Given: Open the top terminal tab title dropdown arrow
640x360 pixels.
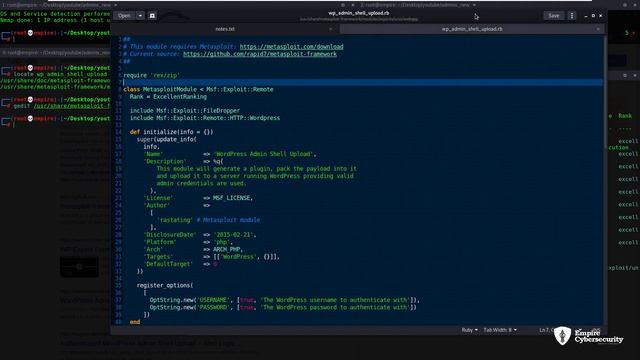Looking at the screenshot, I should click(x=116, y=5).
